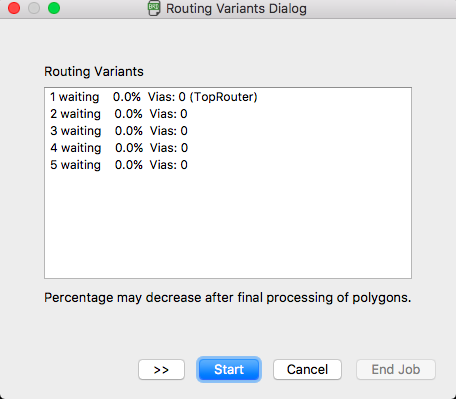Click the 'Routing Variants' list heading label
The width and height of the screenshot is (456, 399).
[x=94, y=72]
